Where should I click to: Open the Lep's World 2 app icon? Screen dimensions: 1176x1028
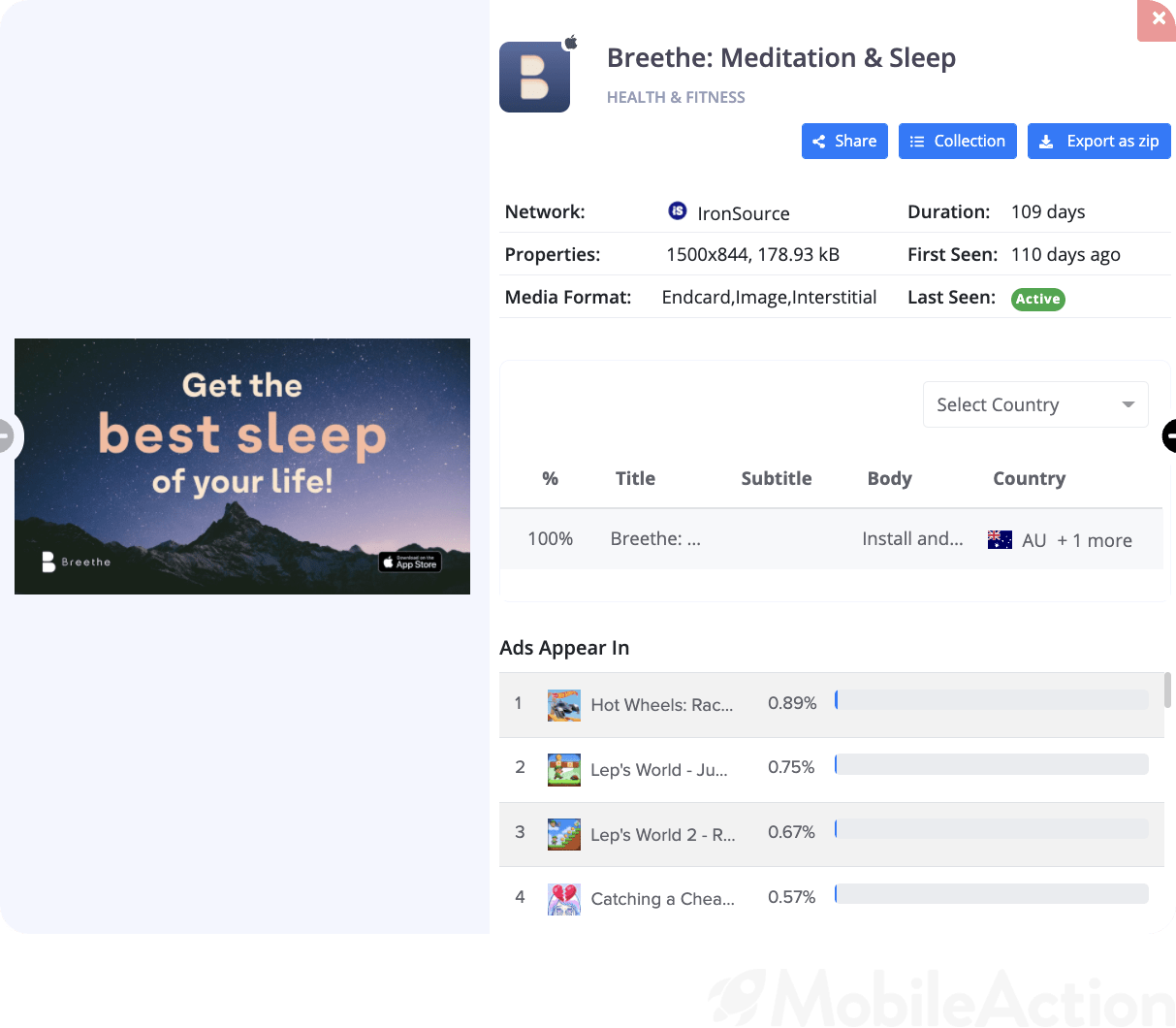point(564,834)
